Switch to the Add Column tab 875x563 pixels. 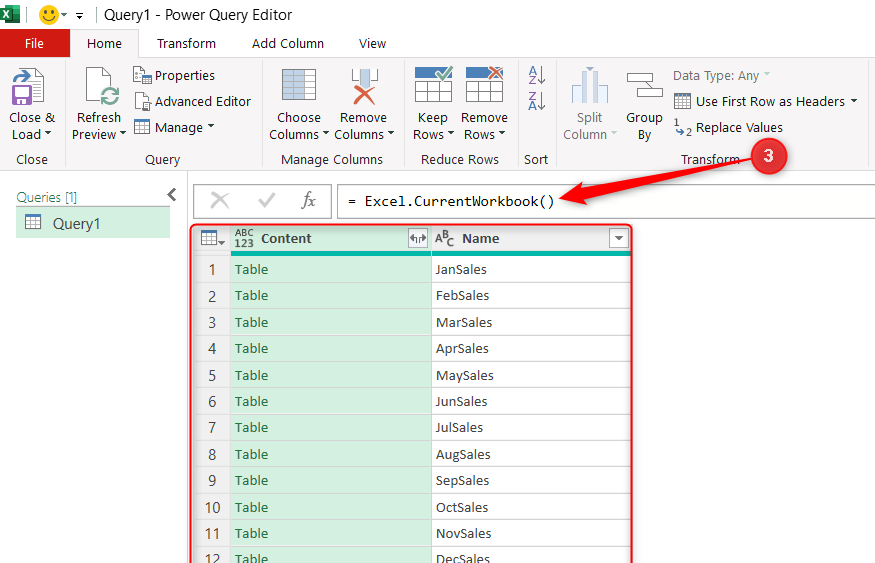(288, 44)
